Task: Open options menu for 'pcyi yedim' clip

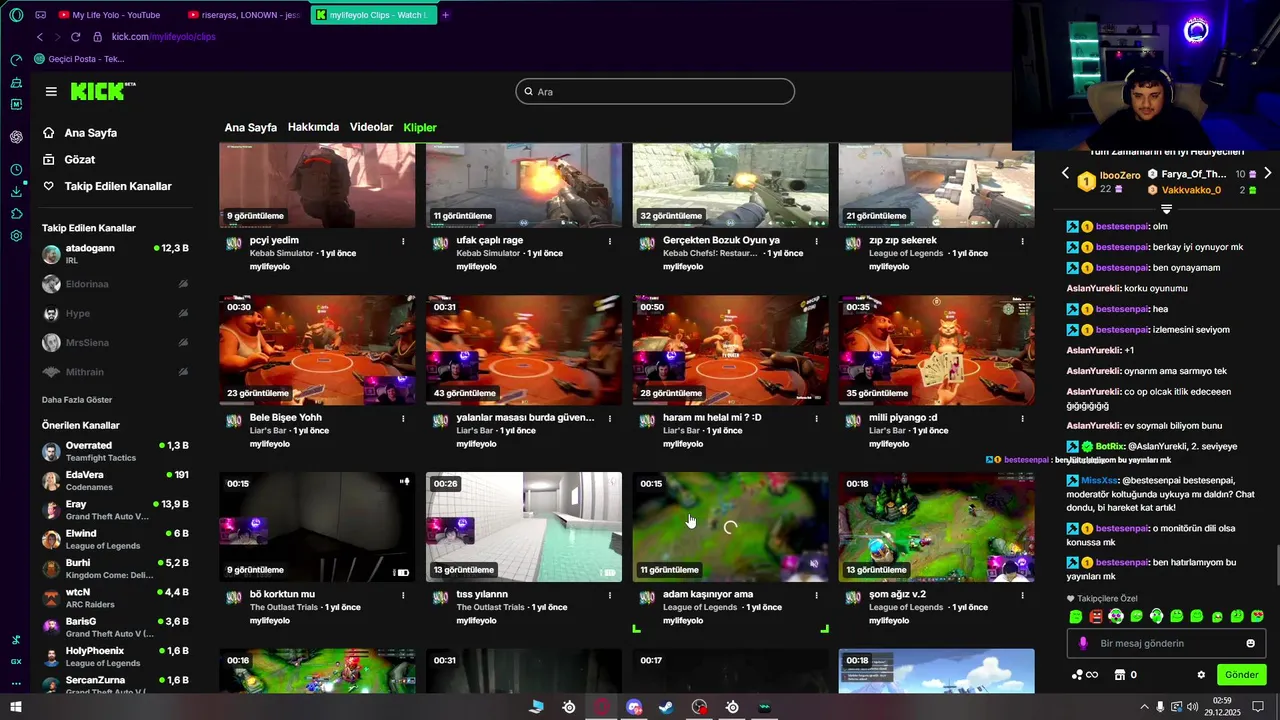Action: (x=403, y=241)
